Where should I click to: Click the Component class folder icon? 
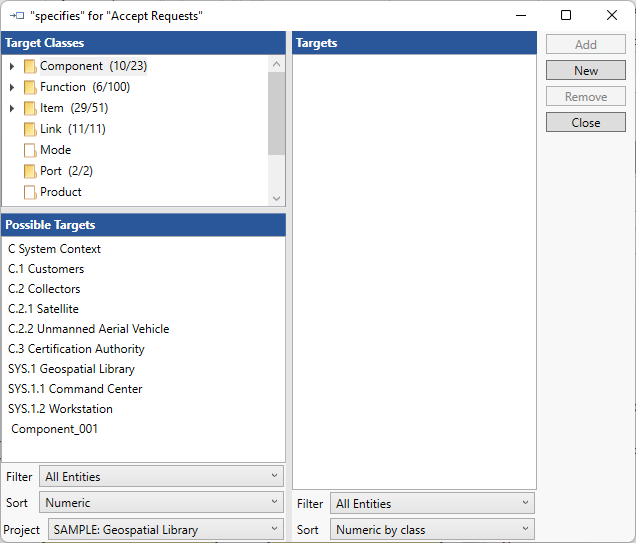coord(30,66)
